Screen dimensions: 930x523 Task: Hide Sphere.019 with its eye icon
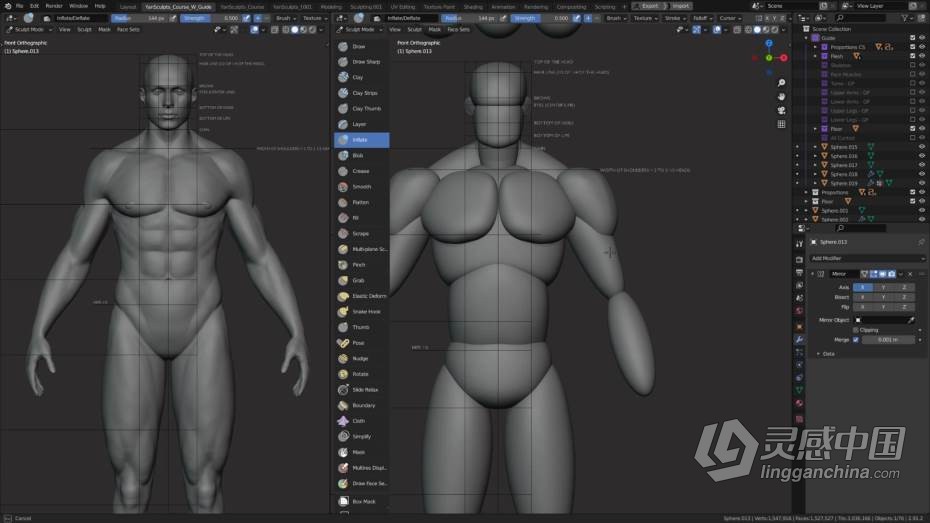pos(922,183)
